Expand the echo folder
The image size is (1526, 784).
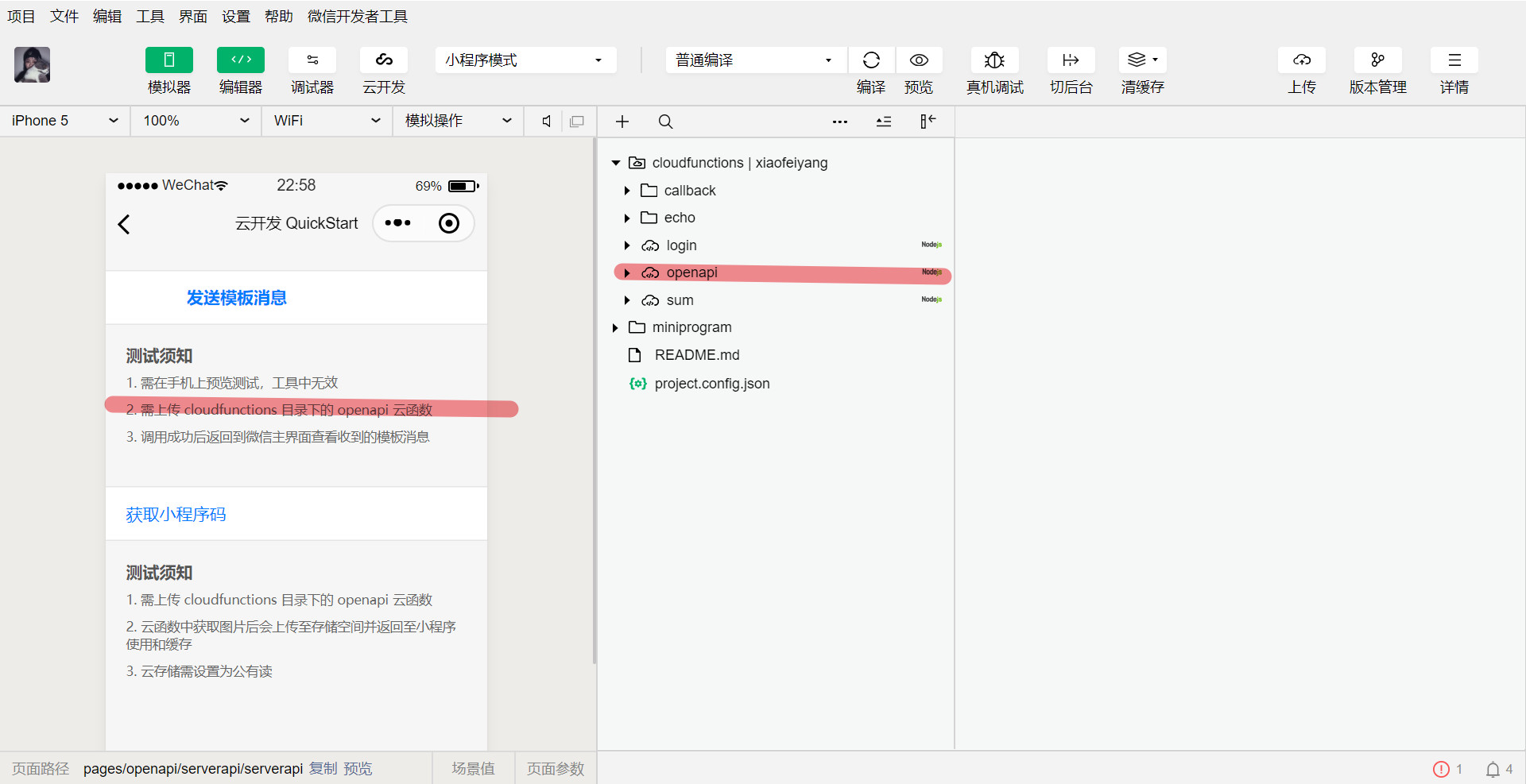(627, 218)
